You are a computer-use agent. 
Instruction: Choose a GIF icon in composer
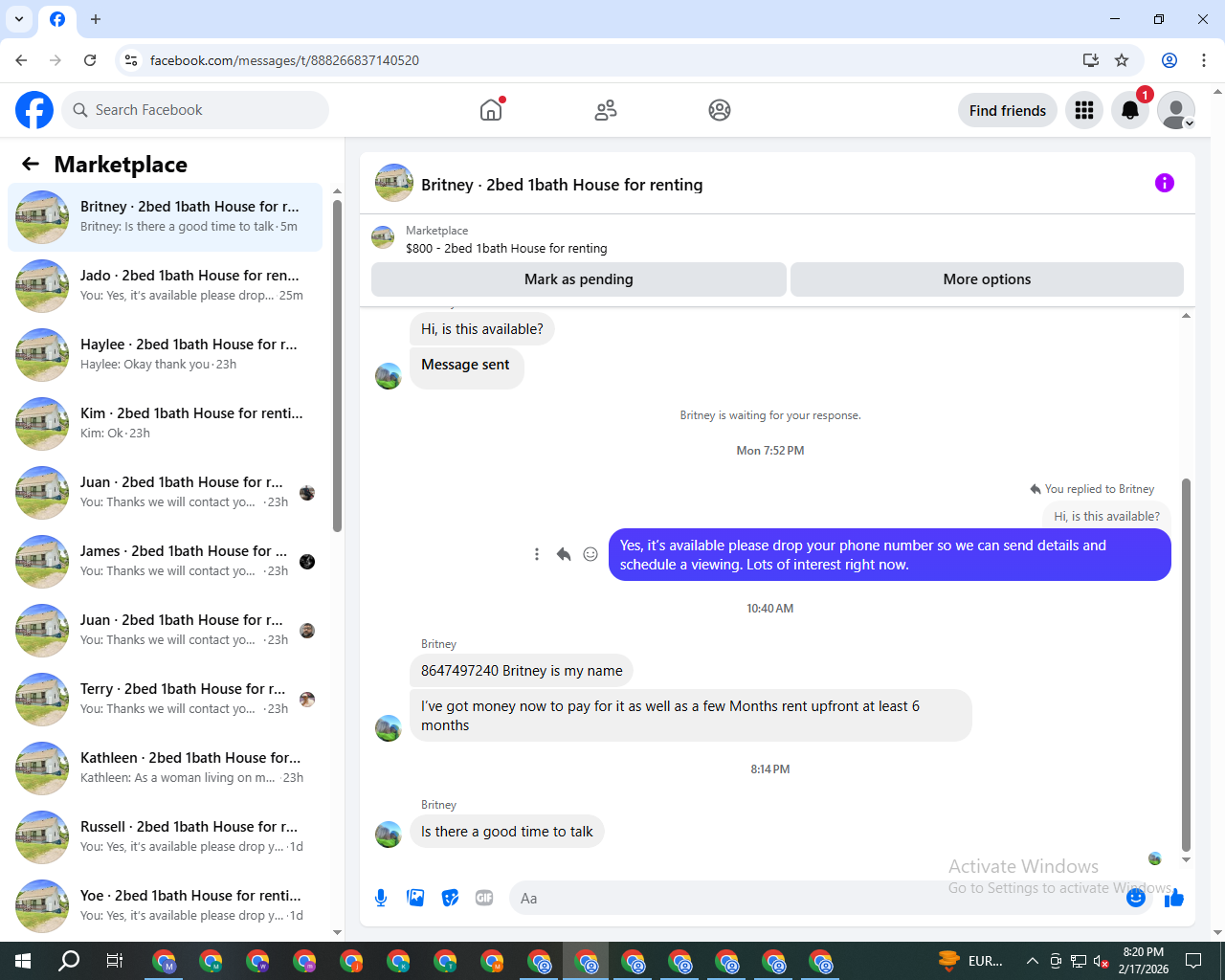click(484, 898)
